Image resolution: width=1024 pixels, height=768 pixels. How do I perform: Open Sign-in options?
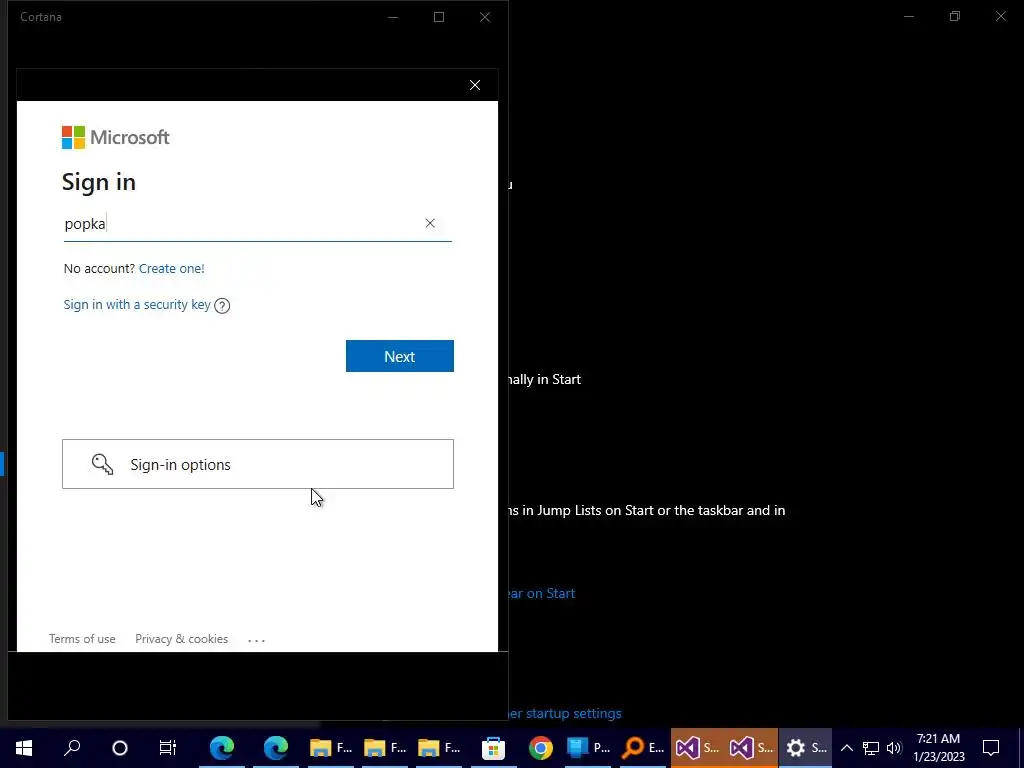258,464
